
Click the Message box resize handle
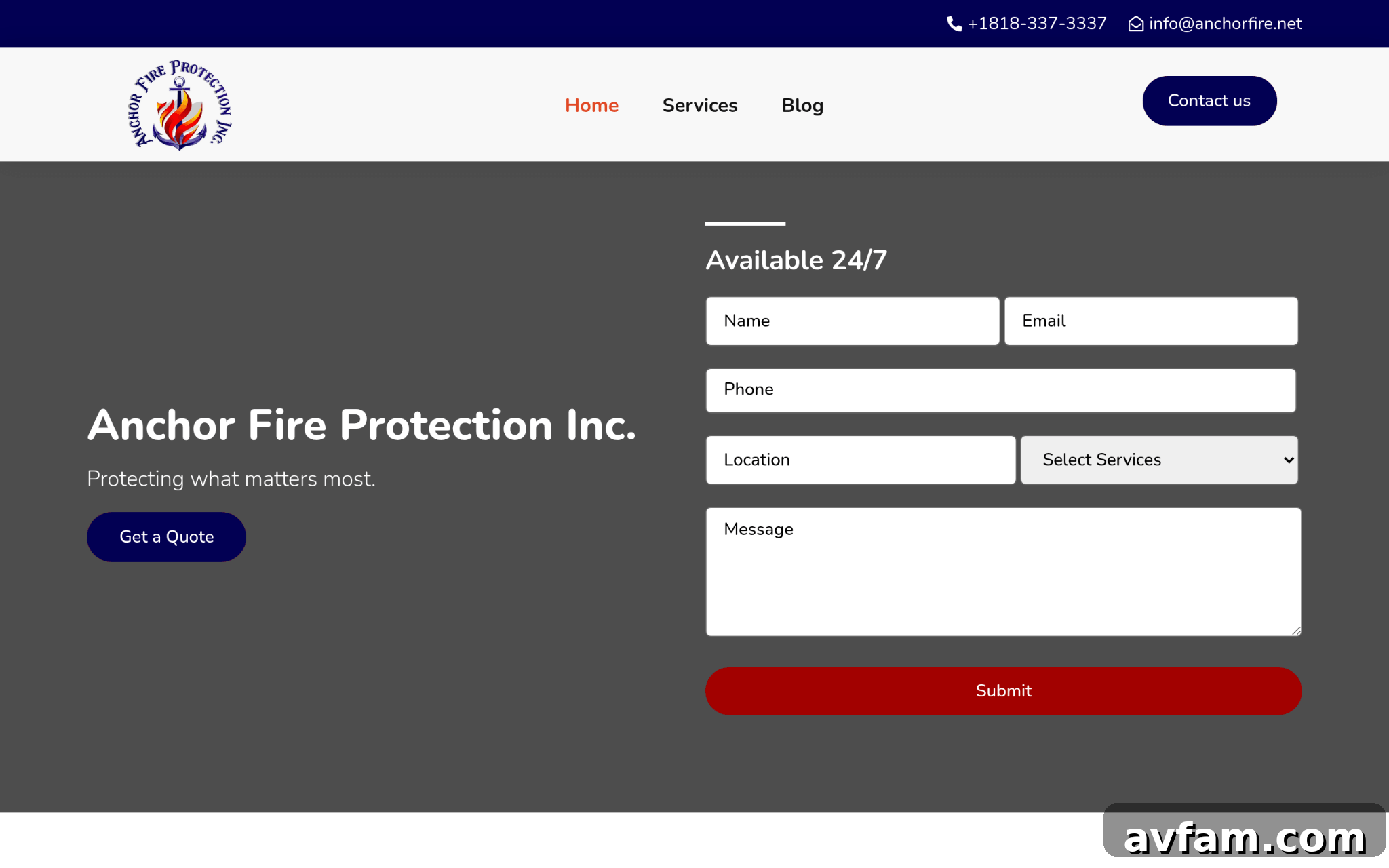[x=1296, y=631]
